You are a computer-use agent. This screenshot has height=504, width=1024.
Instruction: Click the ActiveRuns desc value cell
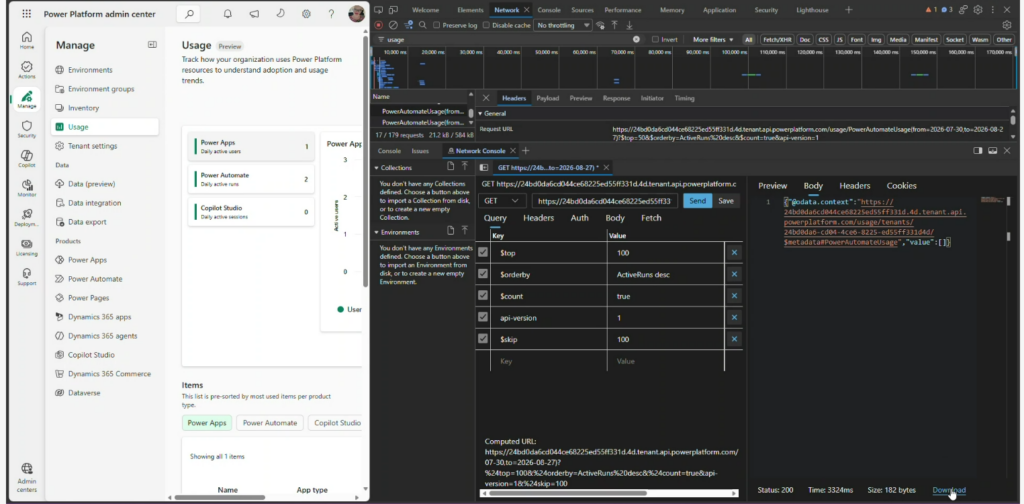(x=665, y=274)
